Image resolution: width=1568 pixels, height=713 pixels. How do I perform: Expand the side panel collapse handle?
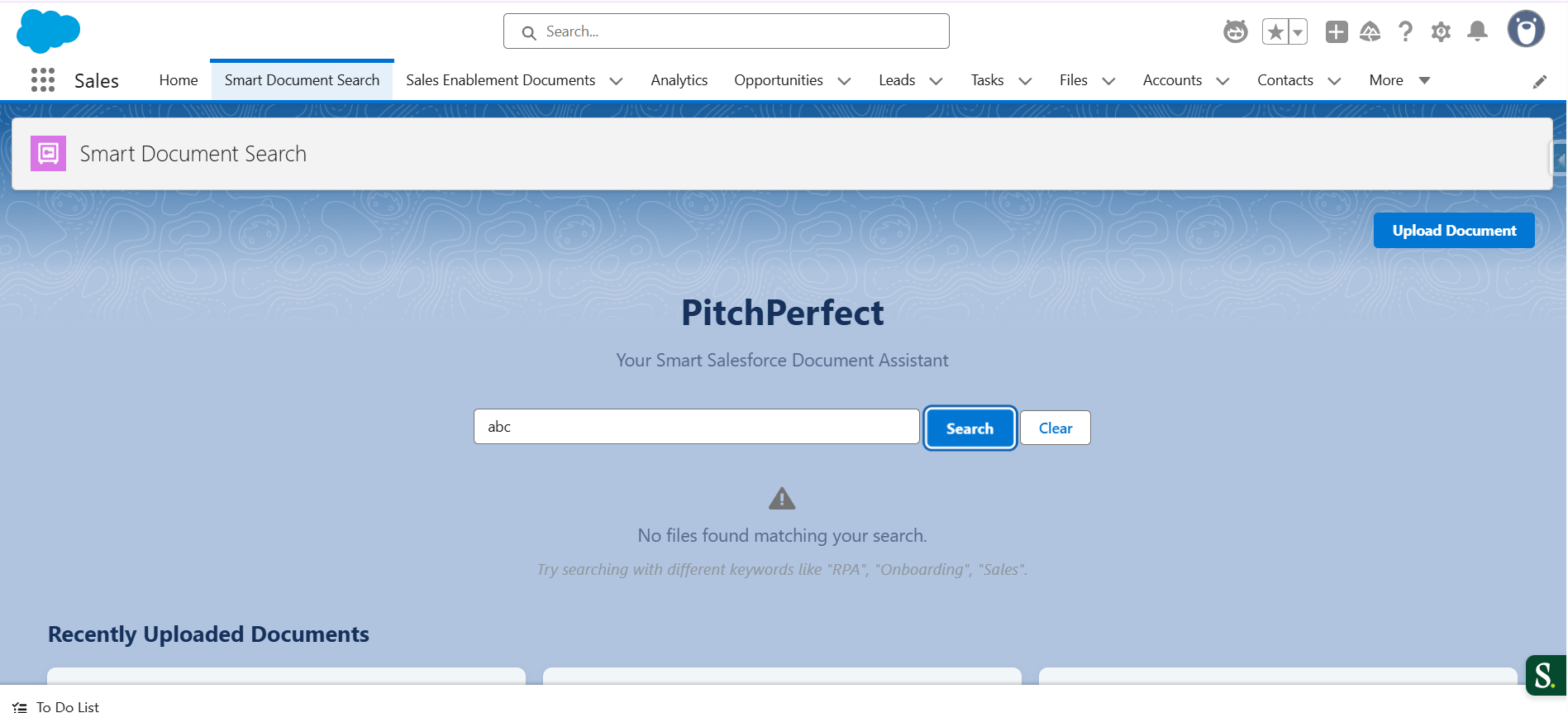[1558, 159]
